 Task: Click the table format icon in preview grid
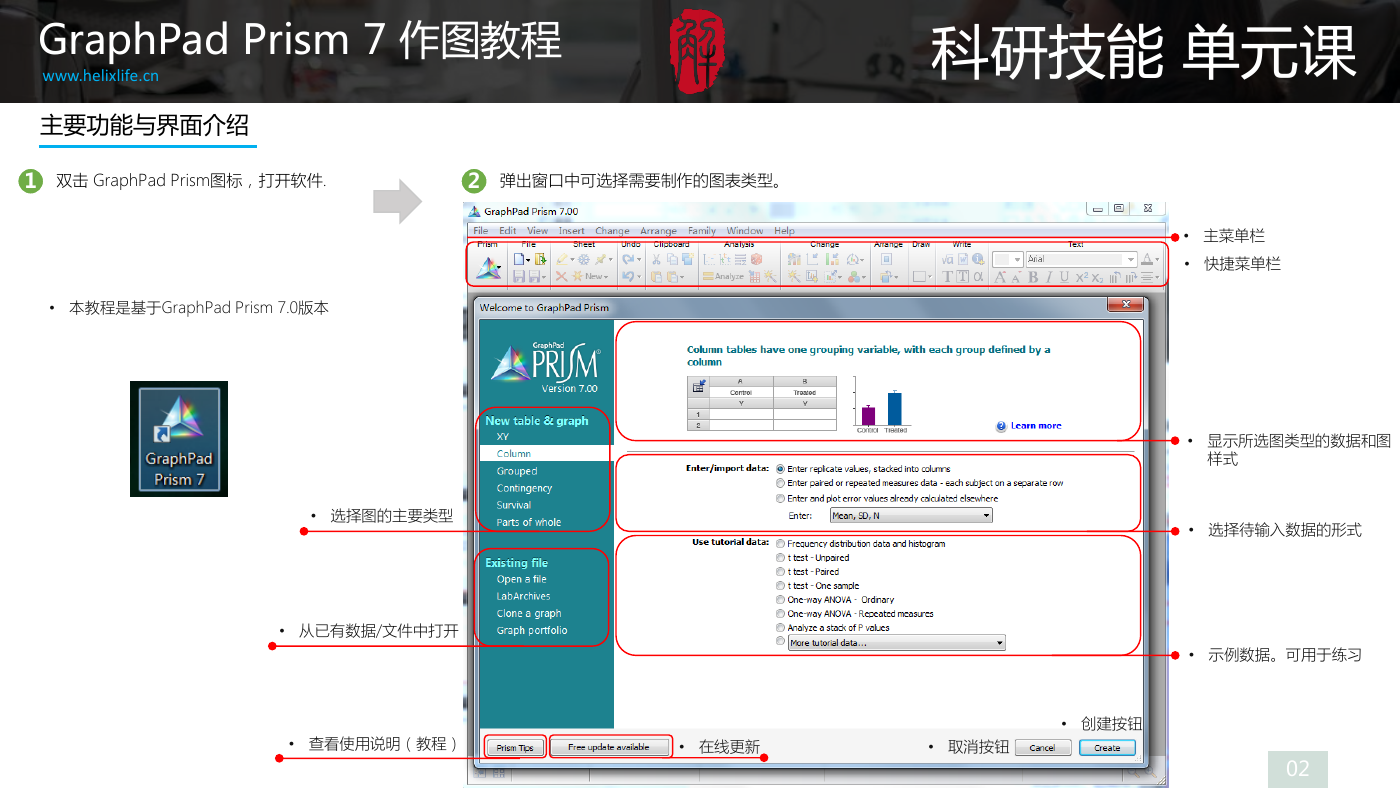tap(699, 385)
